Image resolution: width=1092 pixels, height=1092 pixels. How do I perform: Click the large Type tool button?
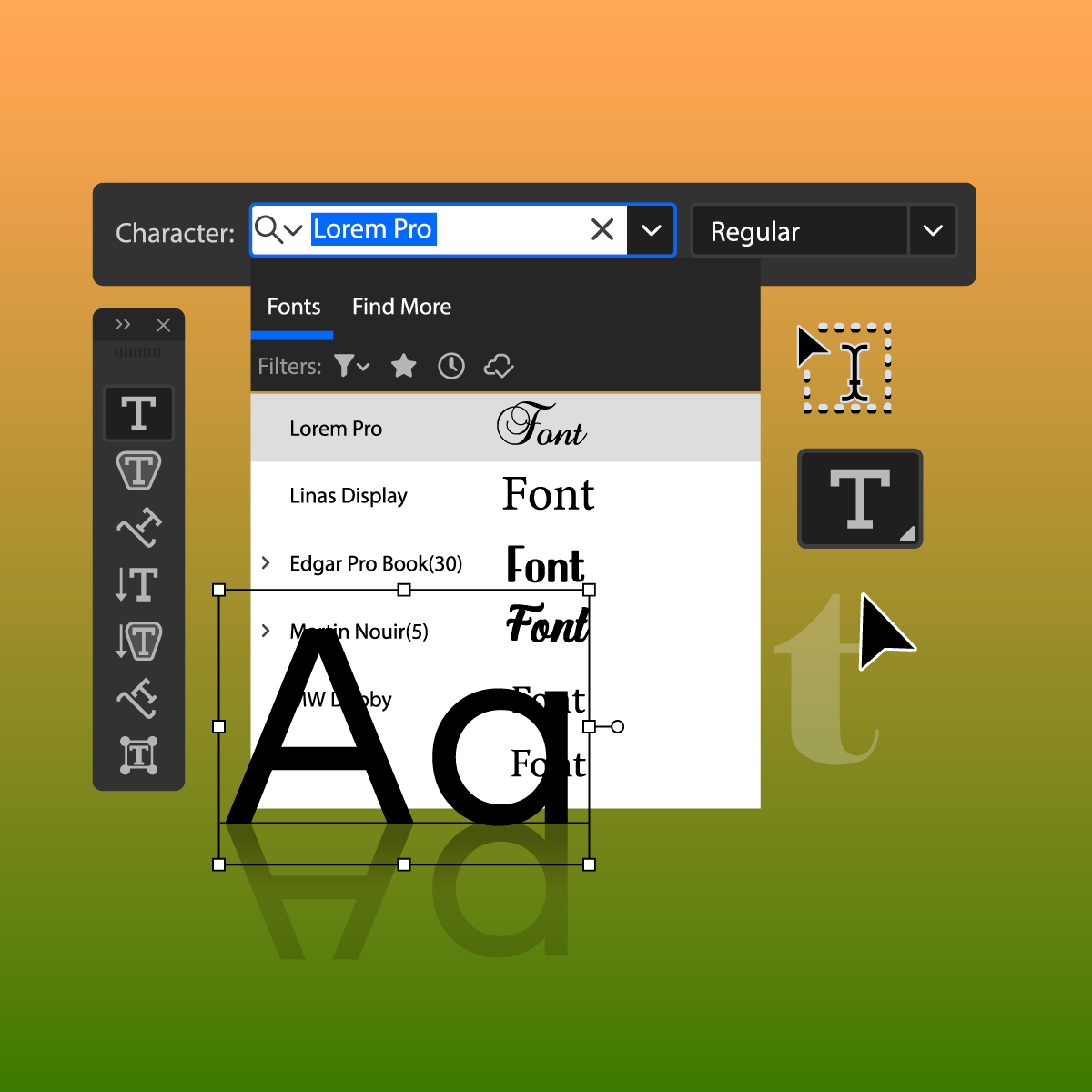point(860,499)
